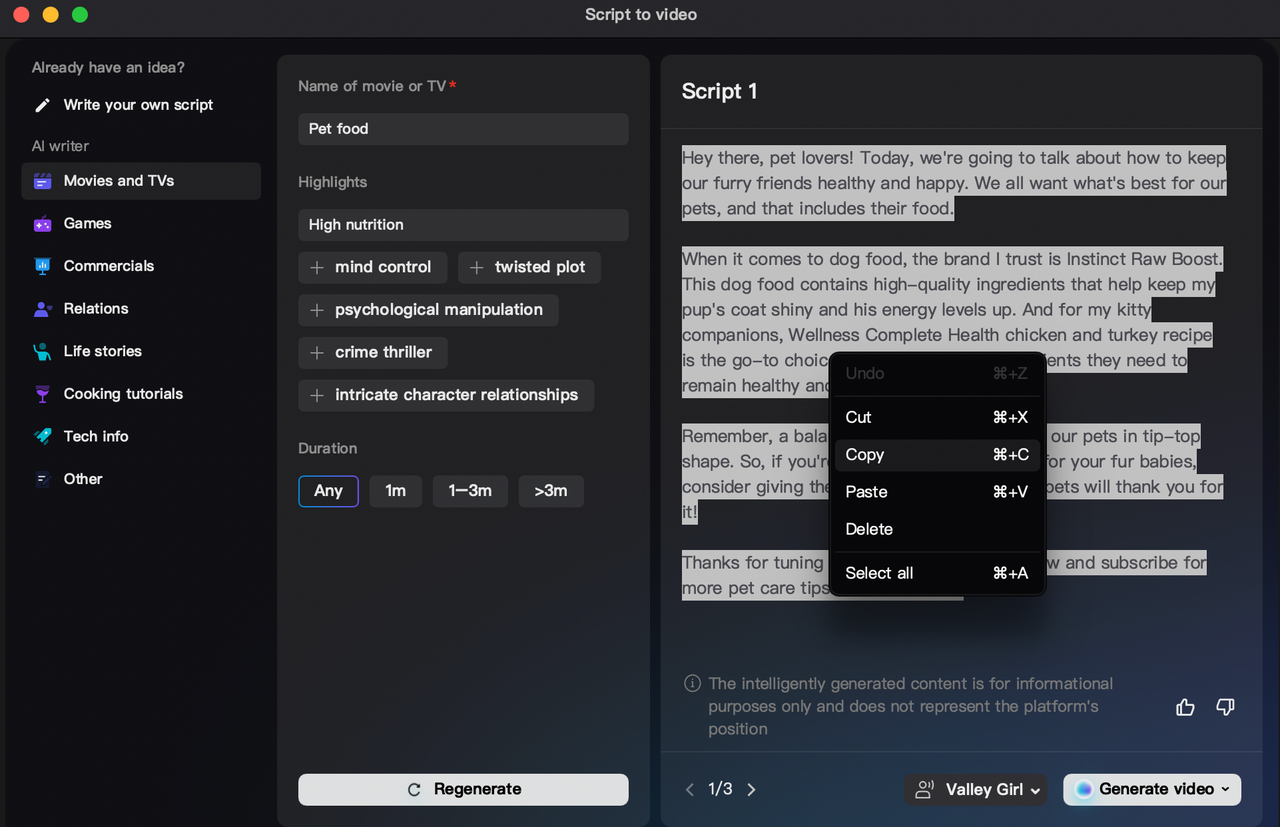Click the info icon near the disclaimer text
1280x827 pixels.
click(691, 683)
